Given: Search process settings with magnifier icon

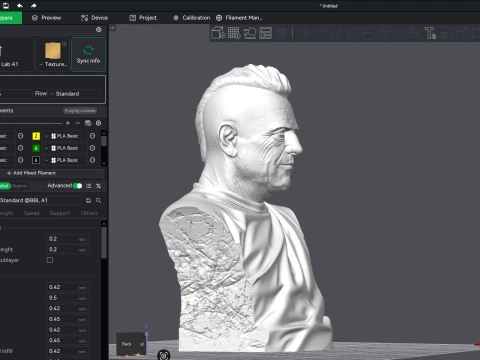Looking at the screenshot, I should [99, 200].
